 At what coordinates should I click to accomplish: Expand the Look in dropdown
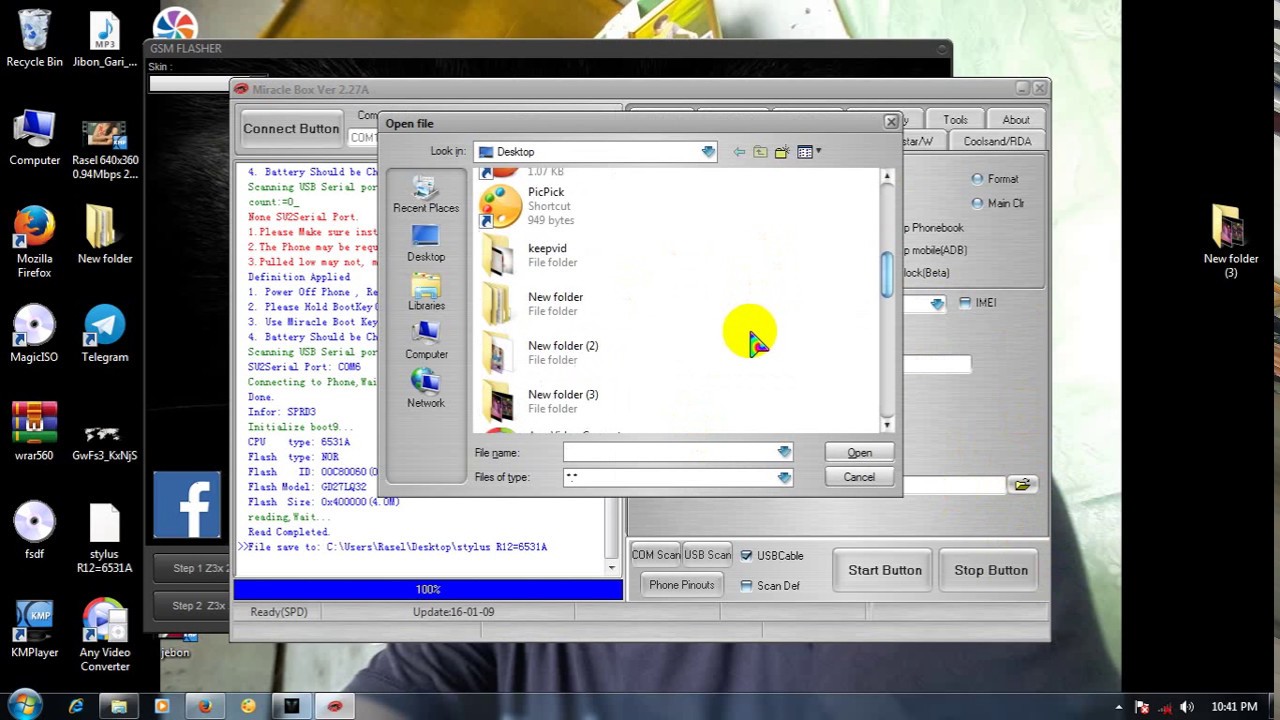(x=708, y=152)
